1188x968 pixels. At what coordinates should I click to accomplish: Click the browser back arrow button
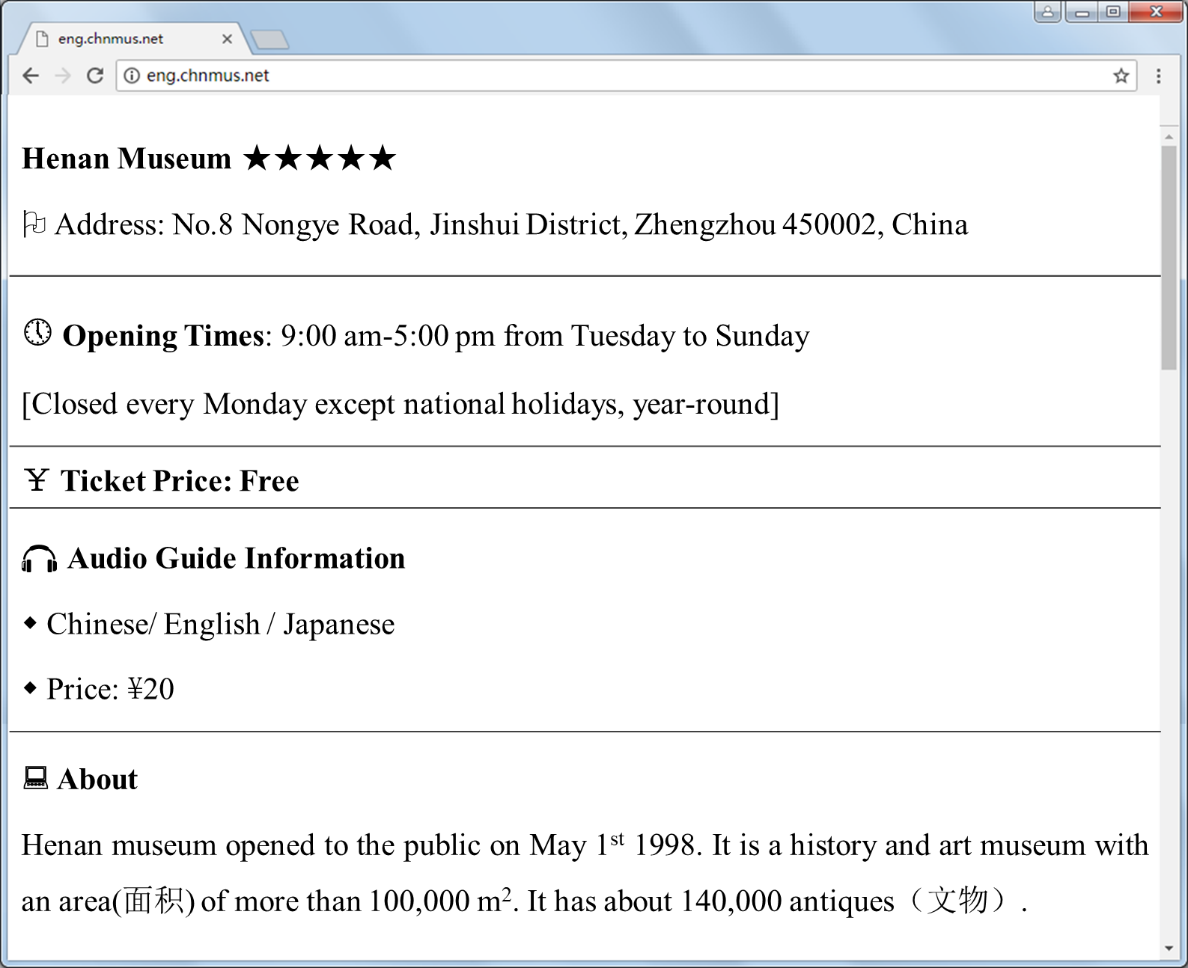pyautogui.click(x=31, y=76)
